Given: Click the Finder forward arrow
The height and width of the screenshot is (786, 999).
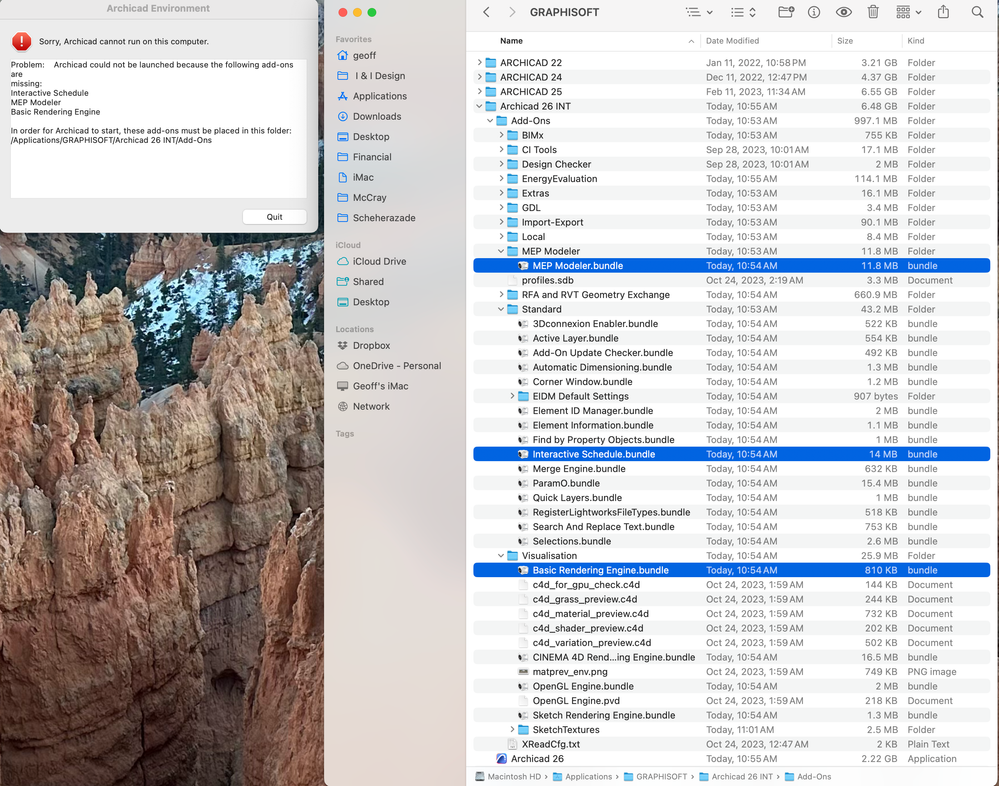Looking at the screenshot, I should pos(512,12).
